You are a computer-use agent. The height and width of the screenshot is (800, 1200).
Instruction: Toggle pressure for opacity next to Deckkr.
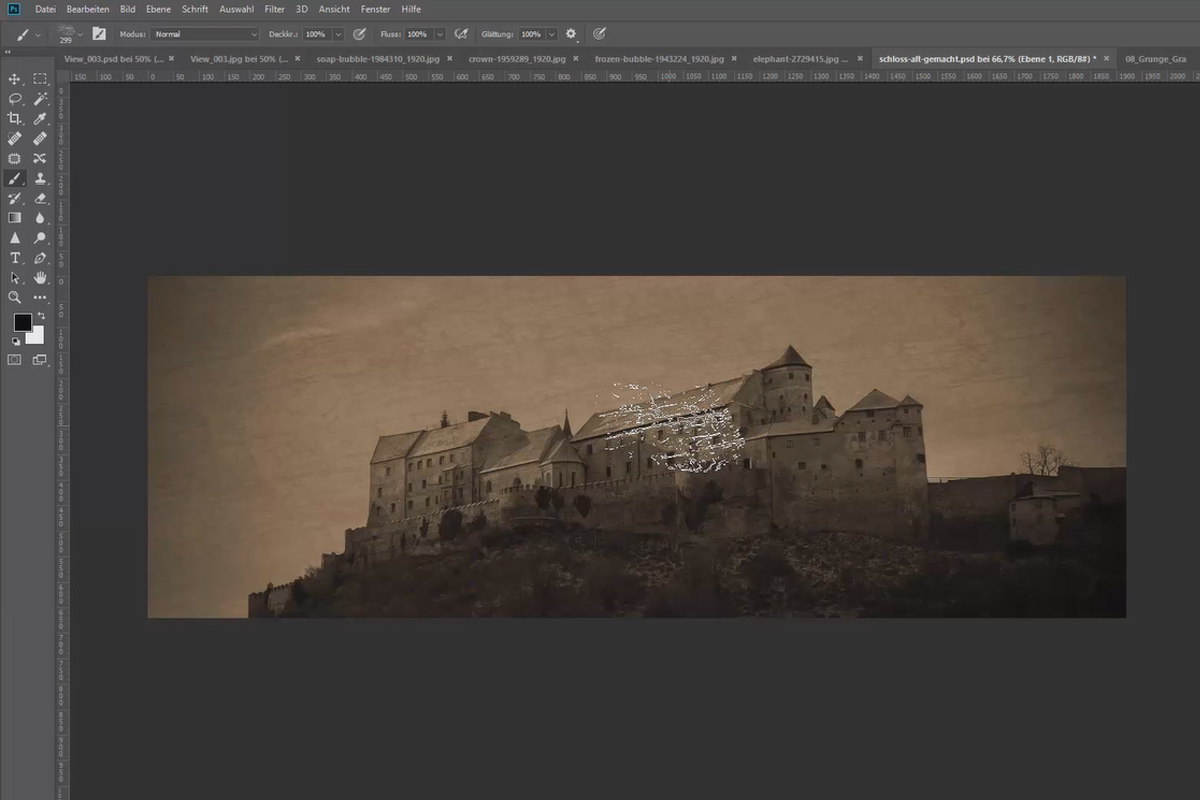[x=359, y=34]
